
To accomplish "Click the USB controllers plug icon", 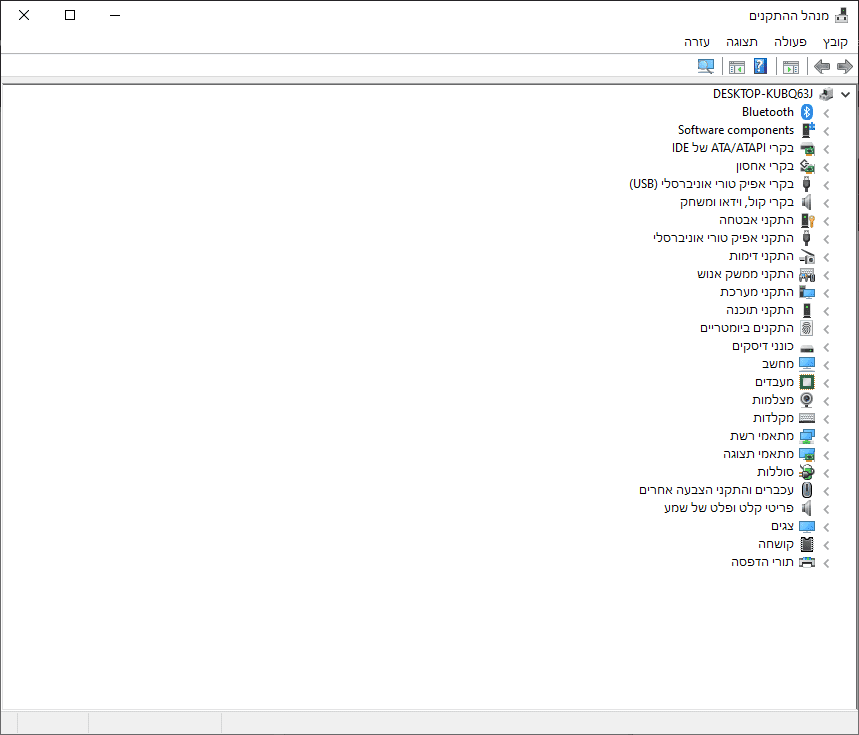I will coord(806,184).
